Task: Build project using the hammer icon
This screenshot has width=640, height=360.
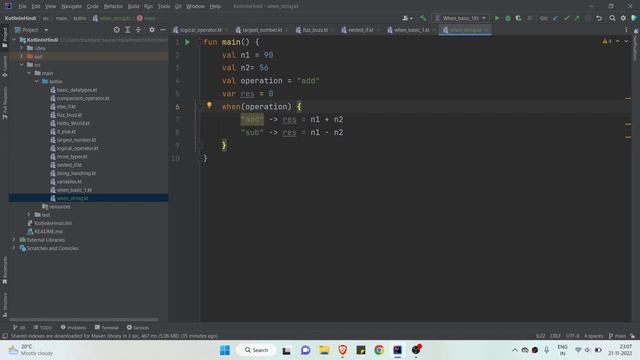Action: 423,18
